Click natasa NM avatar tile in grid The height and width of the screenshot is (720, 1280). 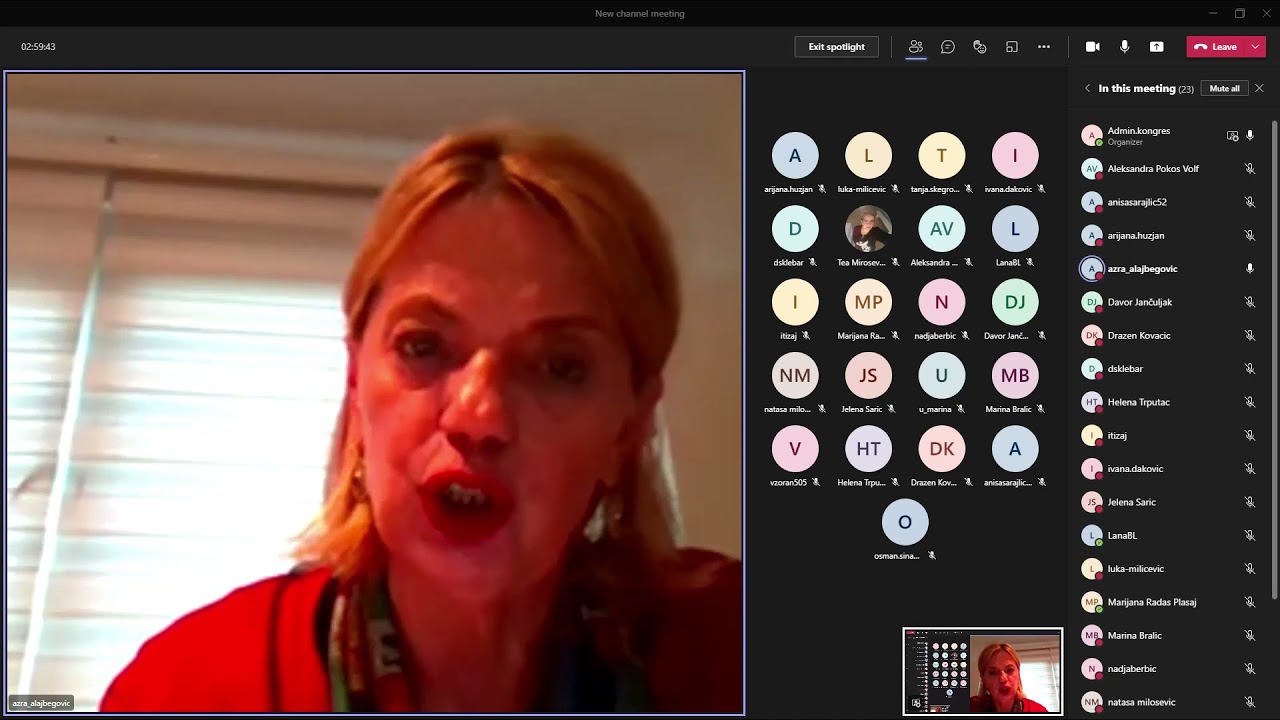pyautogui.click(x=795, y=376)
